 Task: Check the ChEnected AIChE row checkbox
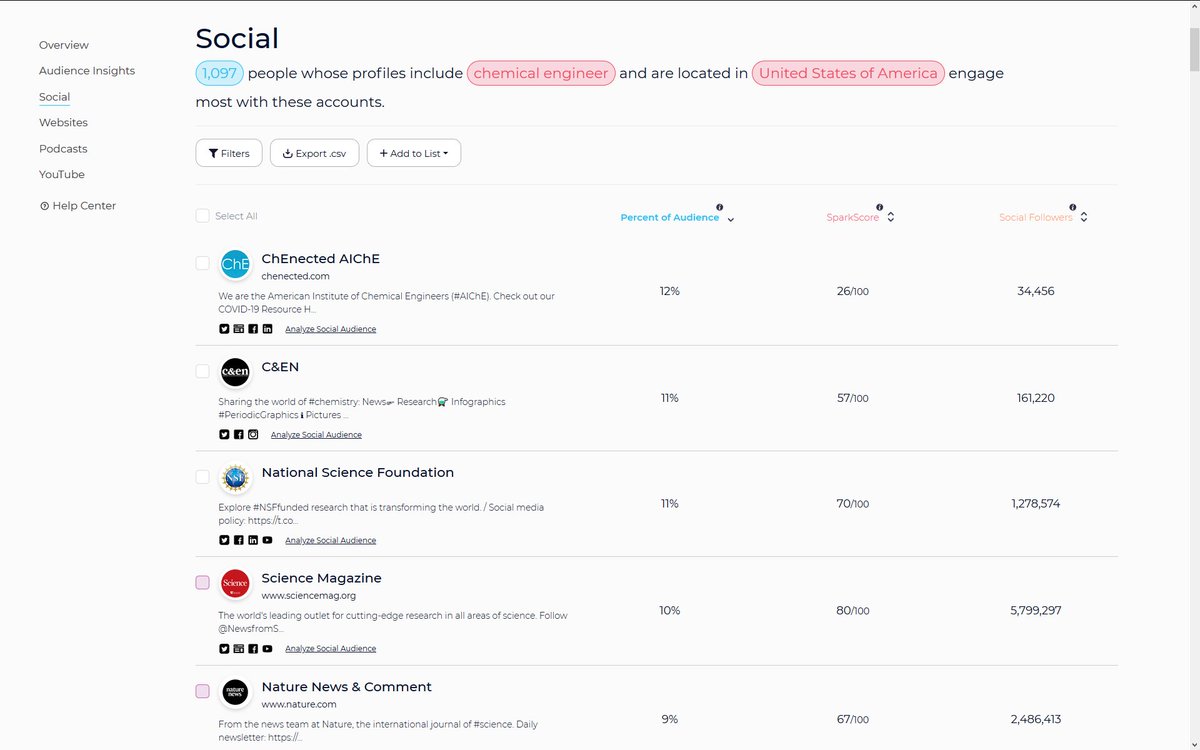pyautogui.click(x=203, y=263)
